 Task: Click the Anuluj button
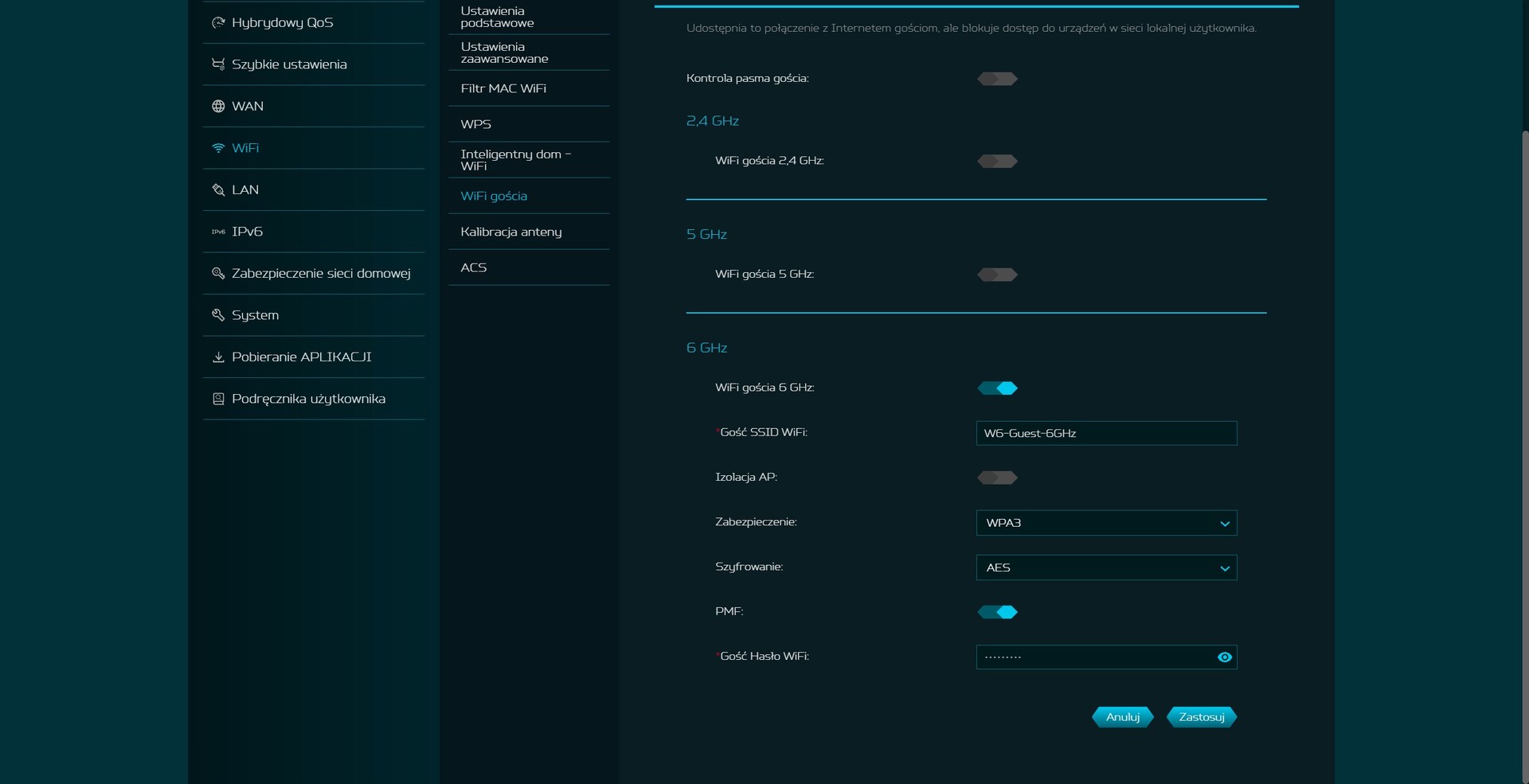[1123, 717]
